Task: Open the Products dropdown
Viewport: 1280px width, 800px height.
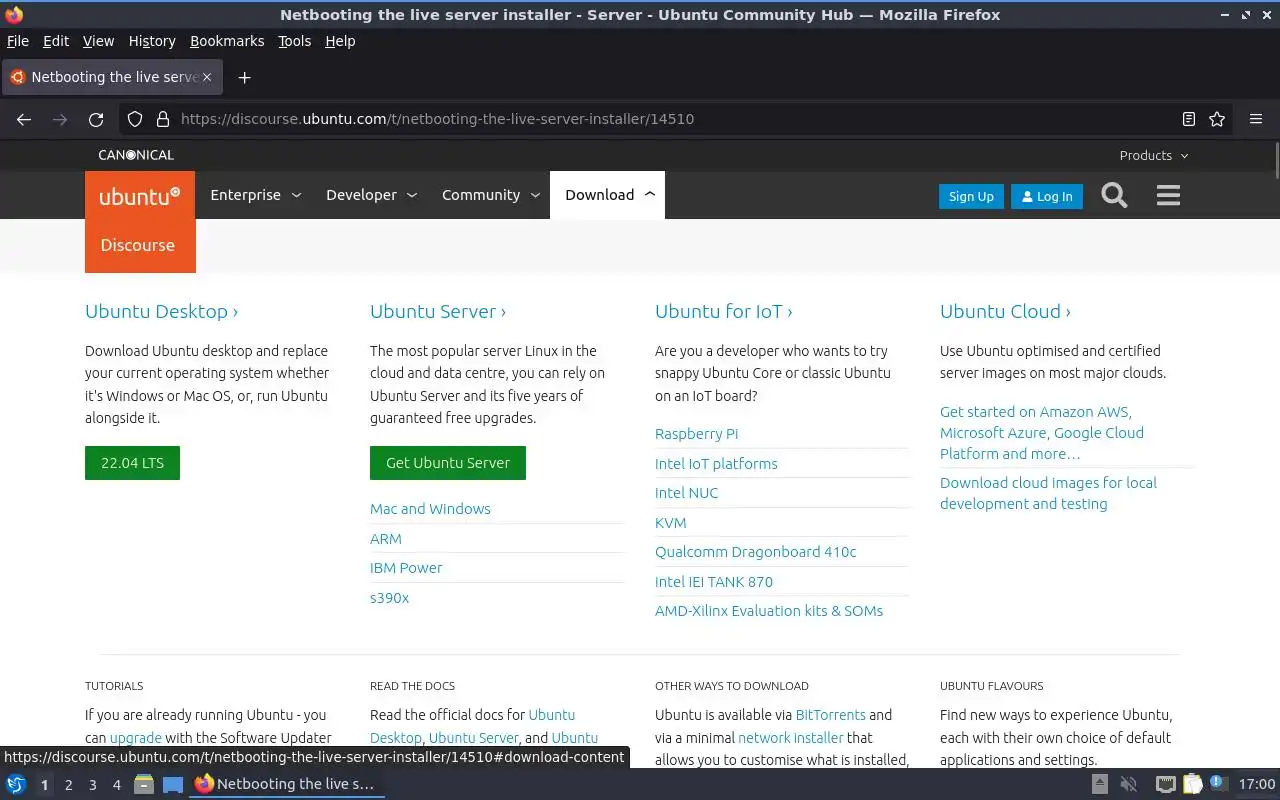Action: coord(1154,155)
